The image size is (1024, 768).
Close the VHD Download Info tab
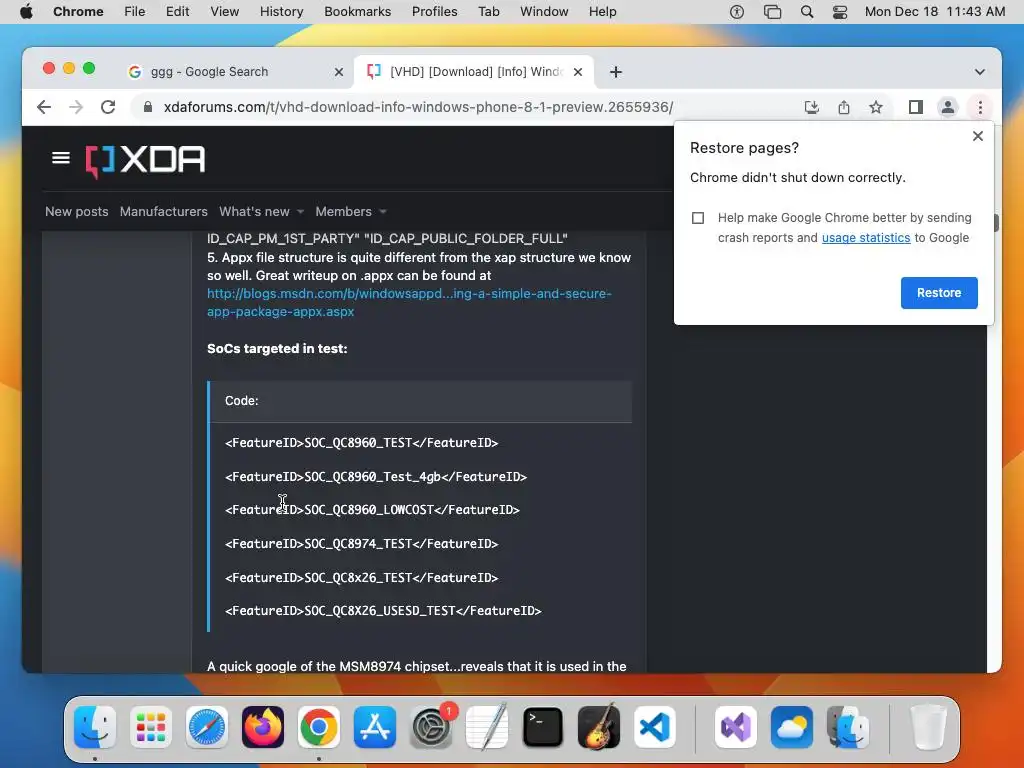[578, 72]
